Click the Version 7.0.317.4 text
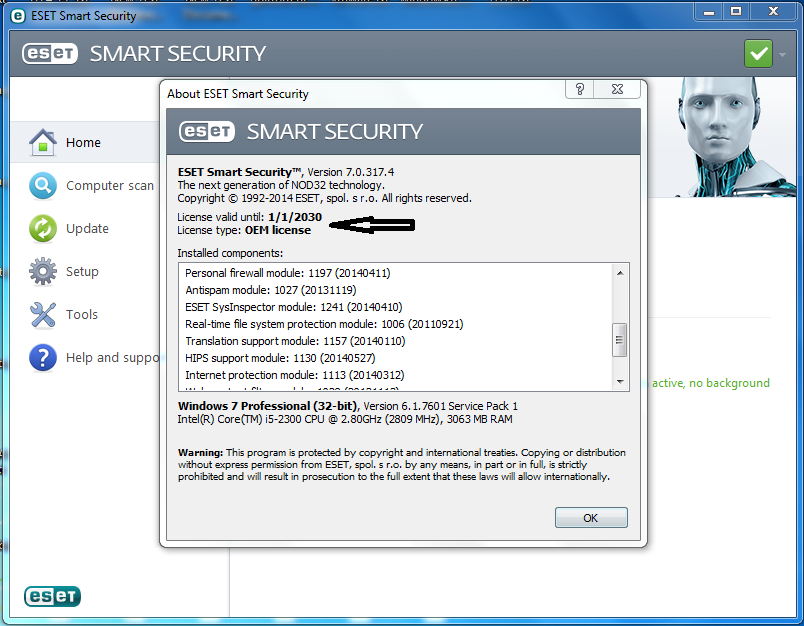This screenshot has width=804, height=626. pos(351,172)
